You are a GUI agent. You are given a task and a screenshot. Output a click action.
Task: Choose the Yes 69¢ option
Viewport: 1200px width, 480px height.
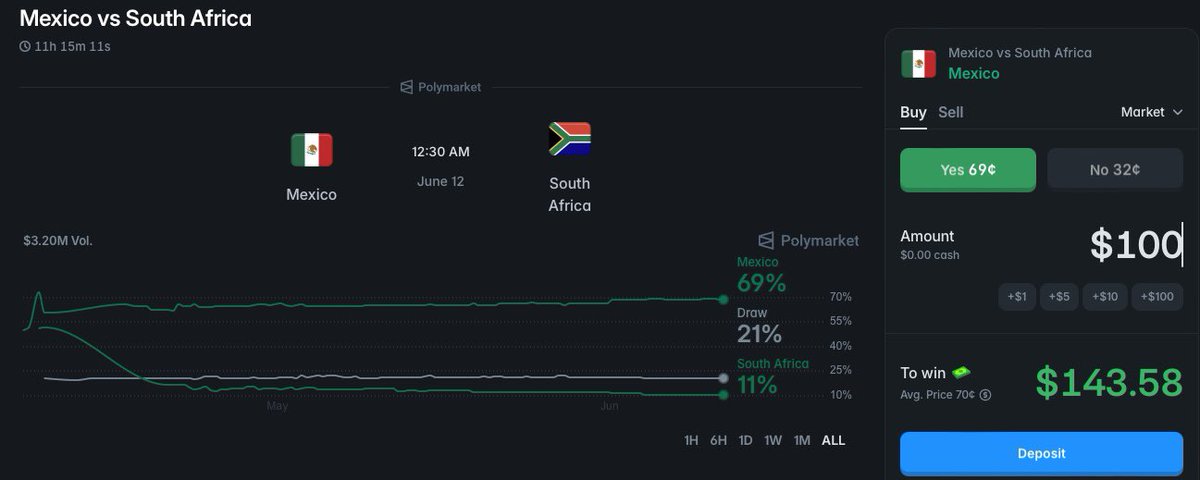[968, 169]
